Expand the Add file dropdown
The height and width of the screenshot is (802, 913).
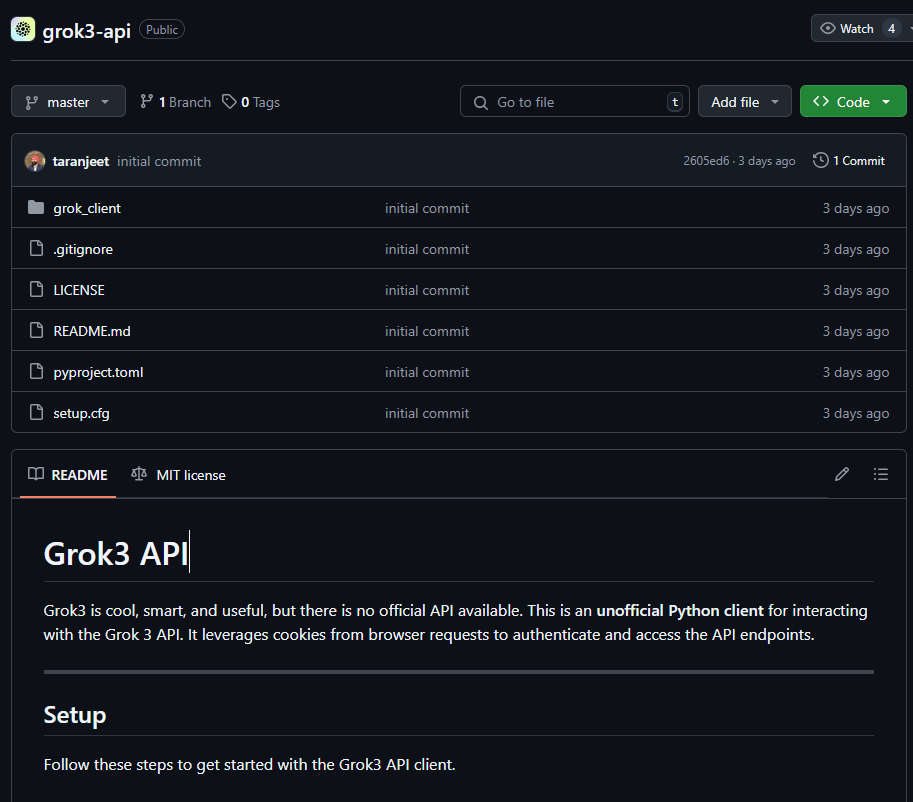tap(744, 102)
